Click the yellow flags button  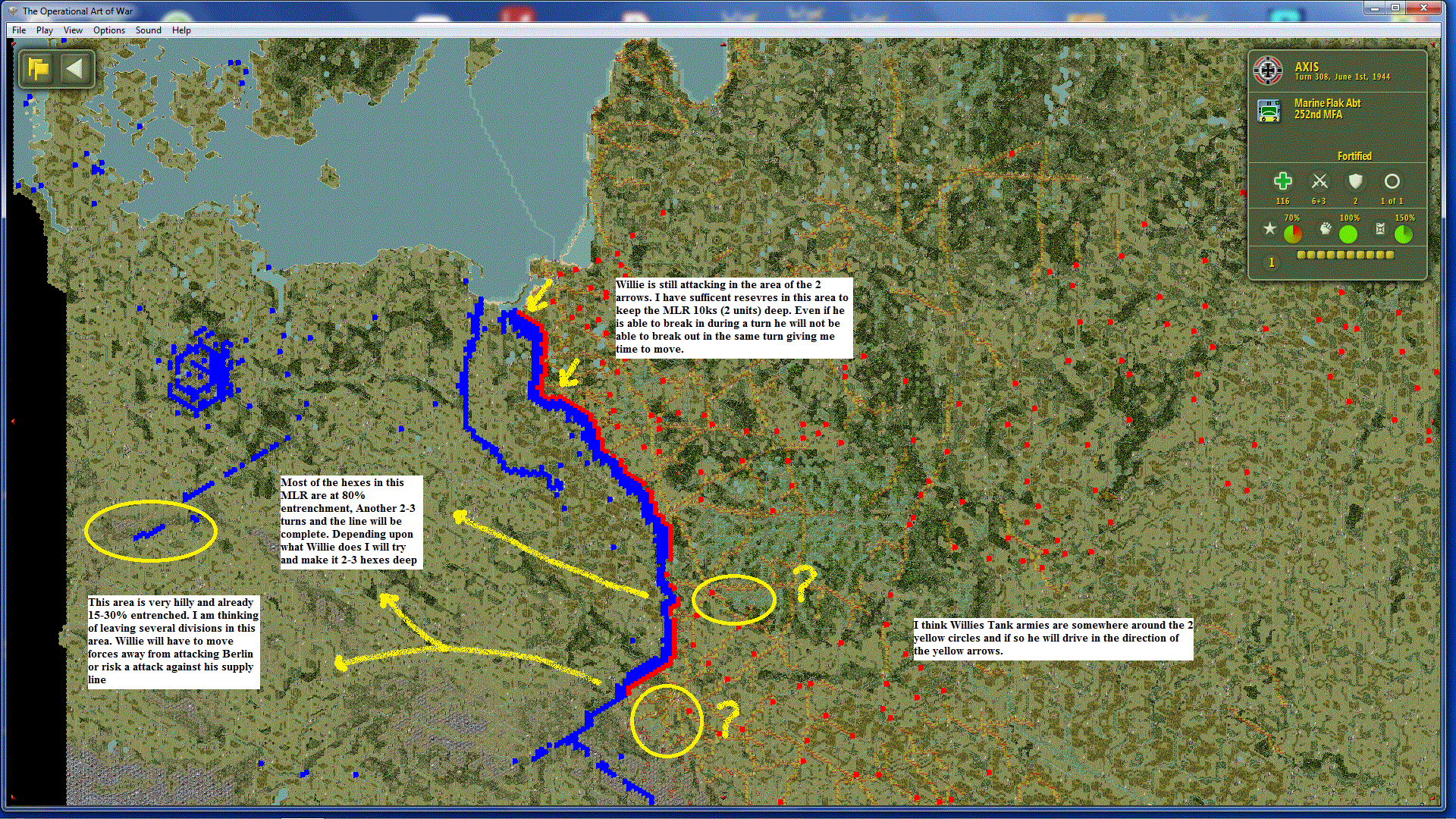(39, 70)
